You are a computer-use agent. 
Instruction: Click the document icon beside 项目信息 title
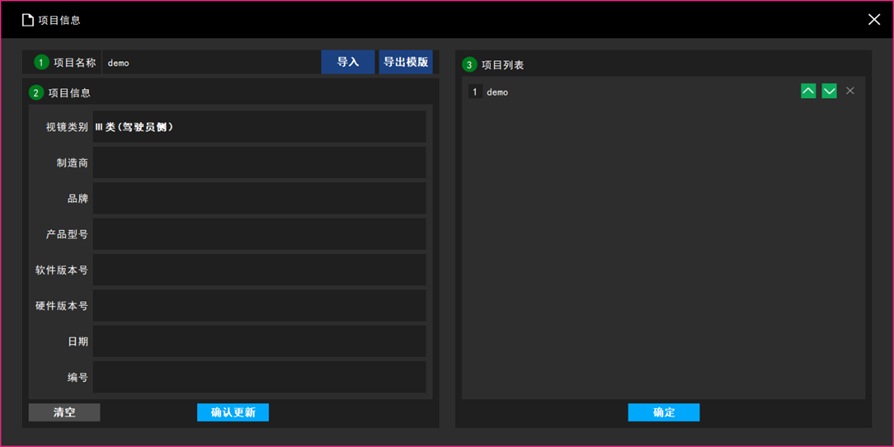click(x=28, y=20)
